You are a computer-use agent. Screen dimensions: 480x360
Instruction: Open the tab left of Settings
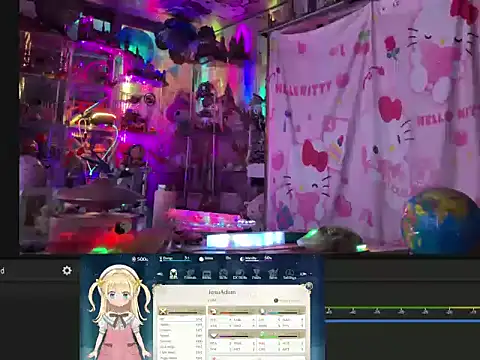tap(273, 274)
